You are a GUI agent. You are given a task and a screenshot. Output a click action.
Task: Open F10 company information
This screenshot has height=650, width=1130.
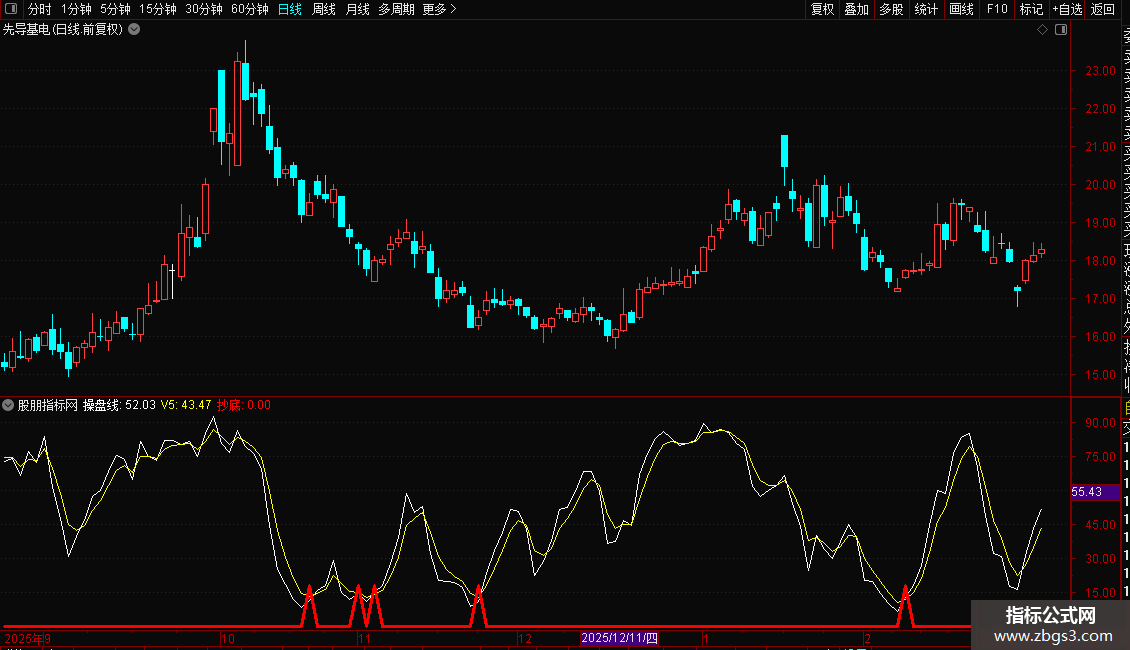pyautogui.click(x=997, y=9)
